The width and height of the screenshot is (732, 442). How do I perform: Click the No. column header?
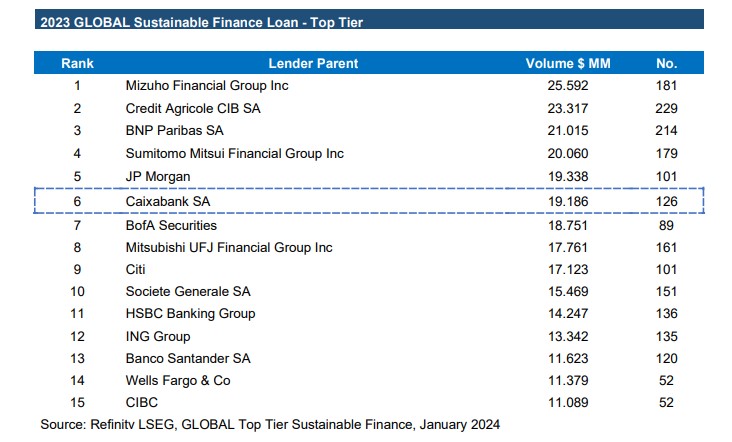click(x=667, y=63)
